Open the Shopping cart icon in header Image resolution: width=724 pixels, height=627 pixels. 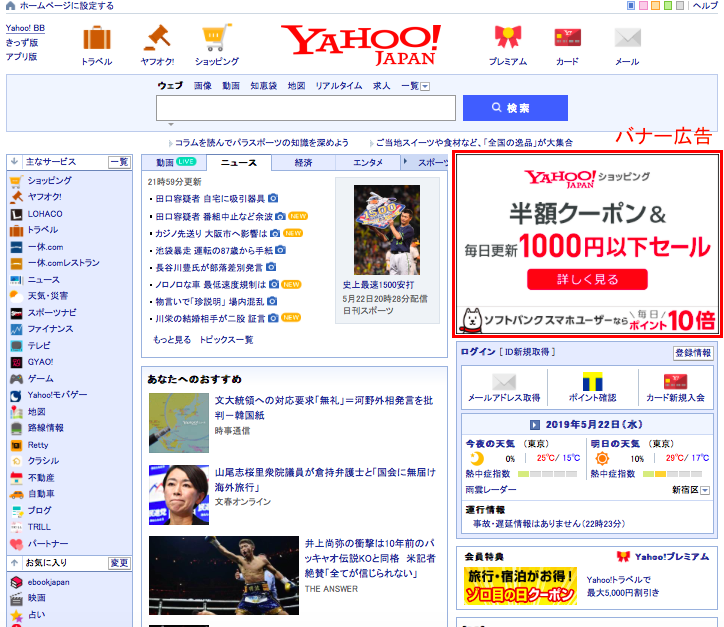pos(217,38)
